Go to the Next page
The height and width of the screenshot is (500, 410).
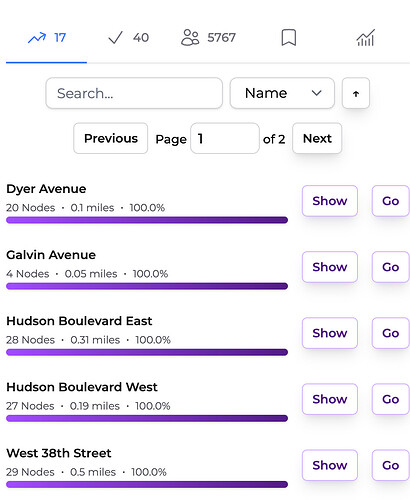[317, 138]
